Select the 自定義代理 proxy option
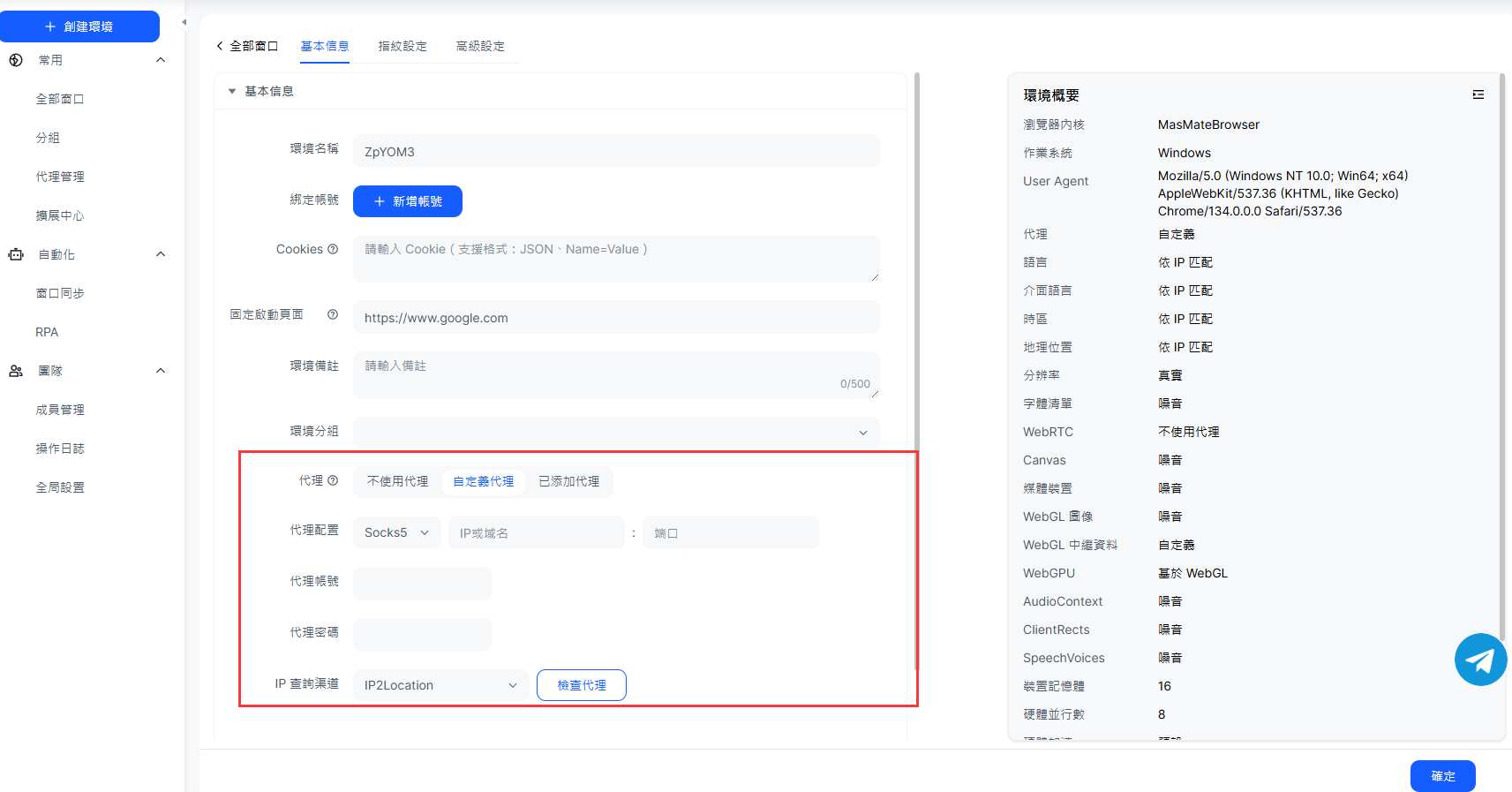Screen dimensions: 1512x792 point(483,481)
